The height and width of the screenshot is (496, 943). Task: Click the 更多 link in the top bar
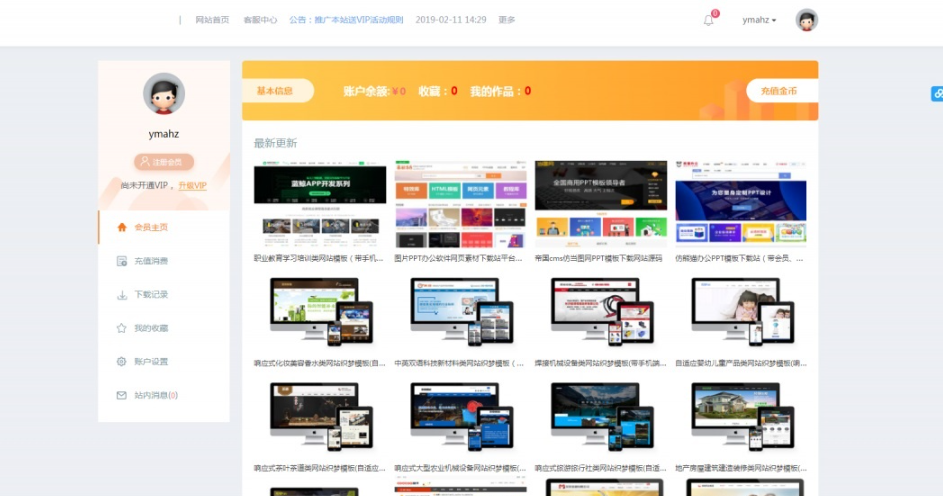pyautogui.click(x=506, y=20)
